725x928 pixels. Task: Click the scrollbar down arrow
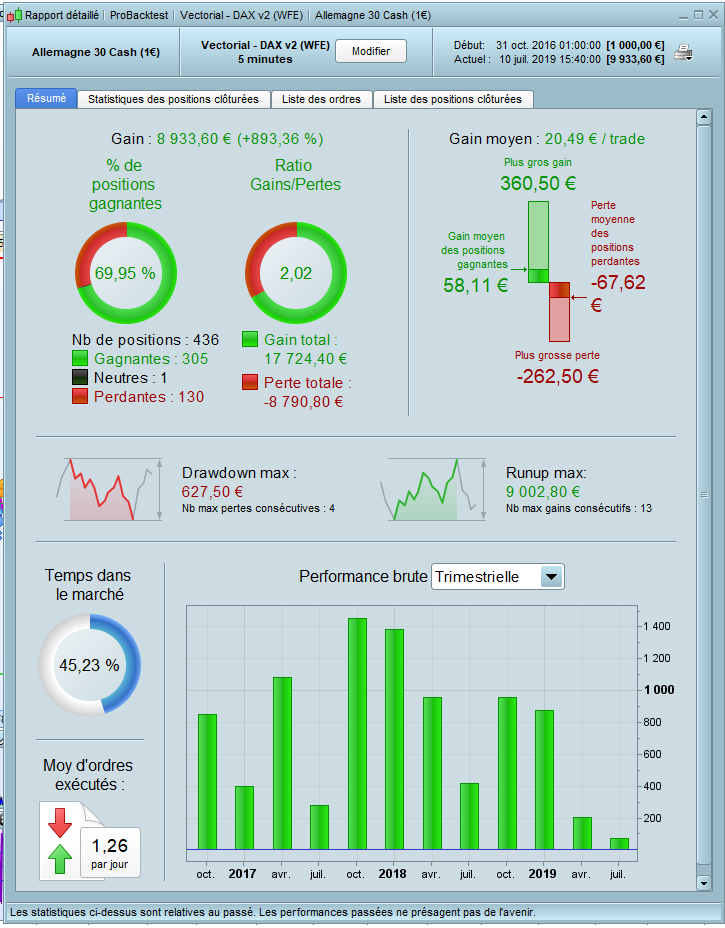(x=704, y=884)
